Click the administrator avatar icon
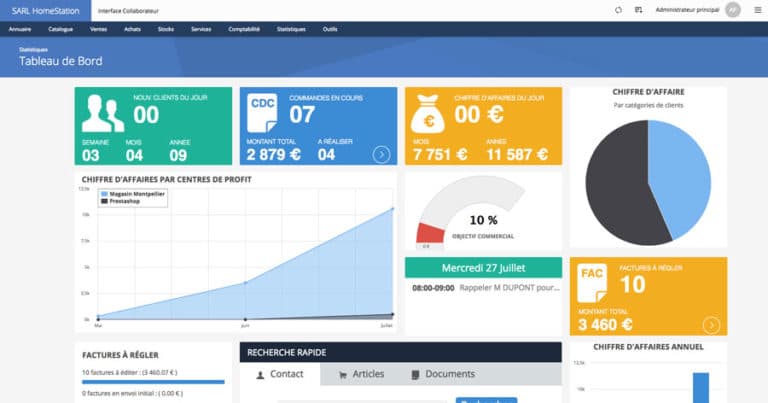Image resolution: width=768 pixels, height=403 pixels. pyautogui.click(x=733, y=10)
